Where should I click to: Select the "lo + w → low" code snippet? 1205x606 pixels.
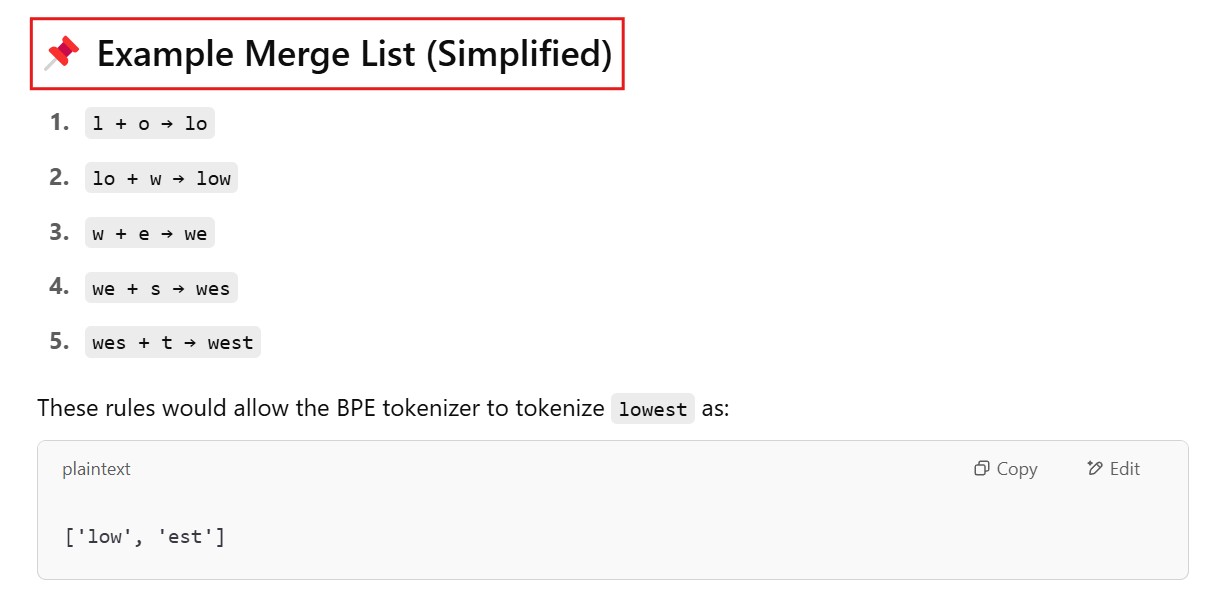(x=161, y=179)
